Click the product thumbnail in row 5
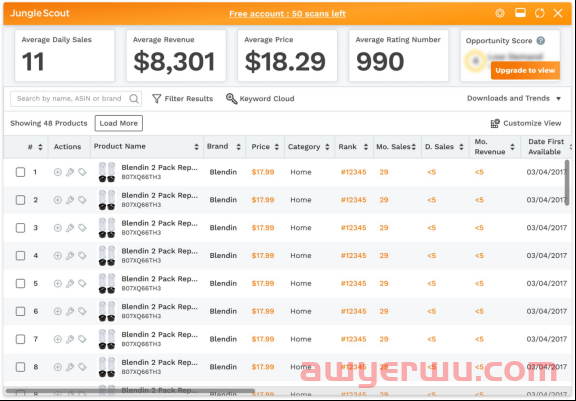The height and width of the screenshot is (401, 576). pos(107,283)
